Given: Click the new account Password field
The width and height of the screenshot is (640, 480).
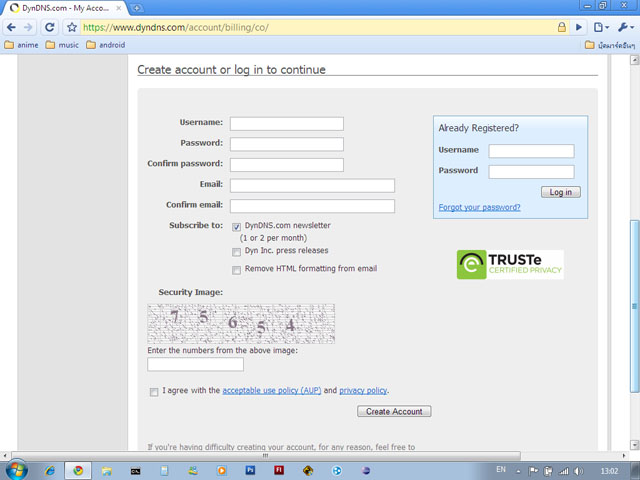Looking at the screenshot, I should (x=287, y=144).
